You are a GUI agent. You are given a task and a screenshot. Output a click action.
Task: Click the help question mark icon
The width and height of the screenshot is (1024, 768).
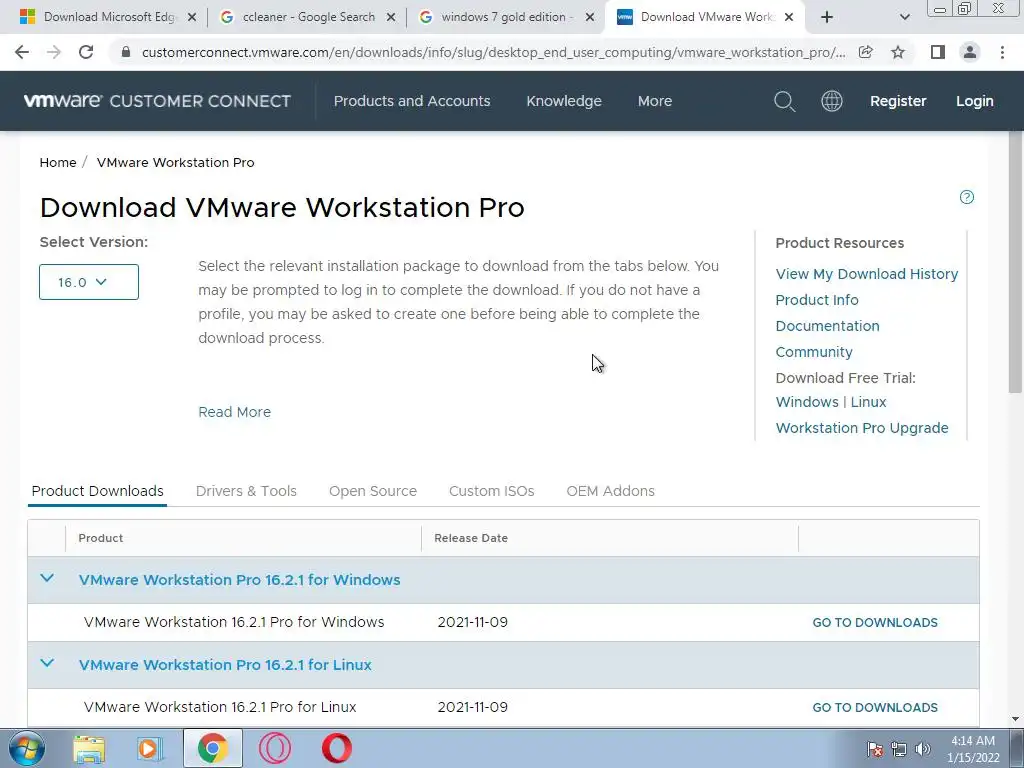pyautogui.click(x=967, y=197)
